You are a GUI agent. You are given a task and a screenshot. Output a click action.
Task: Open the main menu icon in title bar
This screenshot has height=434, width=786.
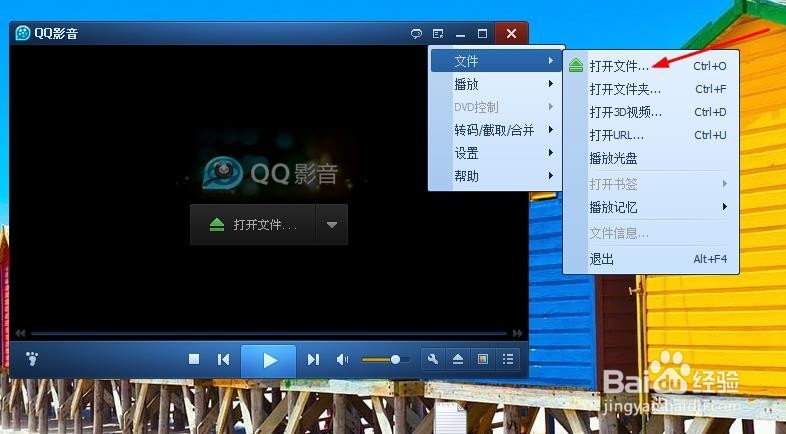438,34
